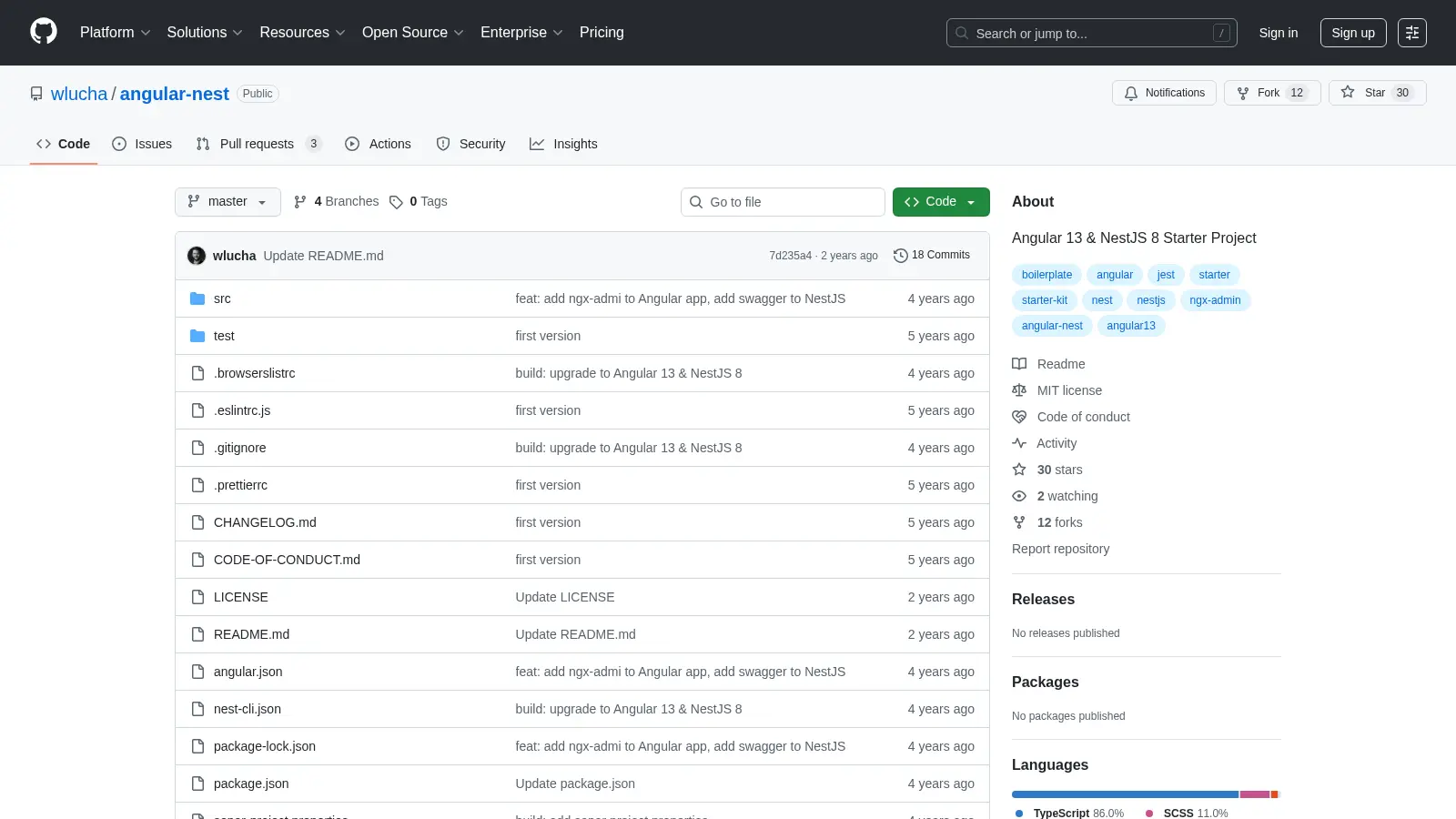This screenshot has width=1456, height=819.
Task: Click the file icon for .browserslistrc
Action: coord(197,373)
